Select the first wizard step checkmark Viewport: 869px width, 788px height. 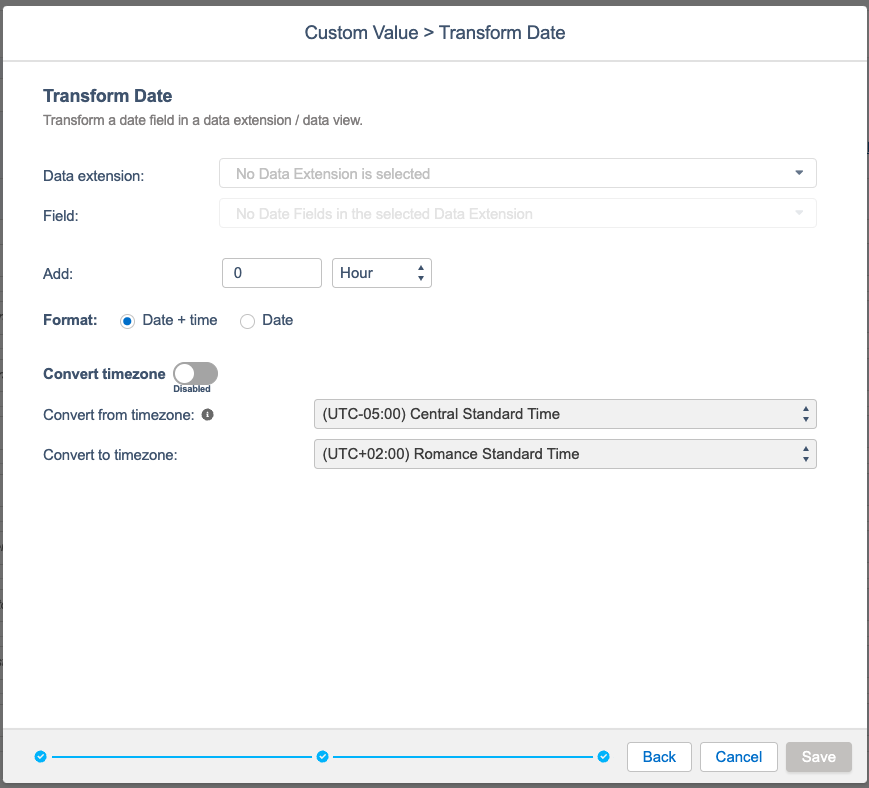tap(40, 757)
